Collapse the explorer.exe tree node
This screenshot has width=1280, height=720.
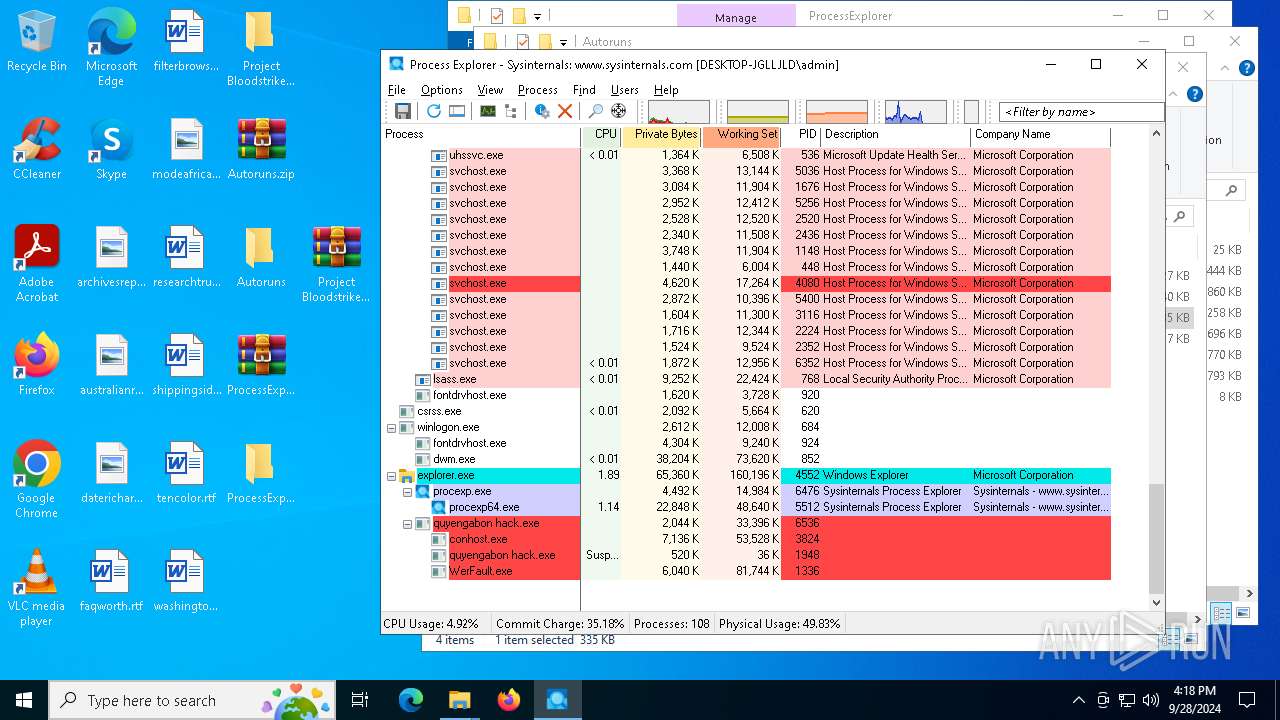coord(391,475)
